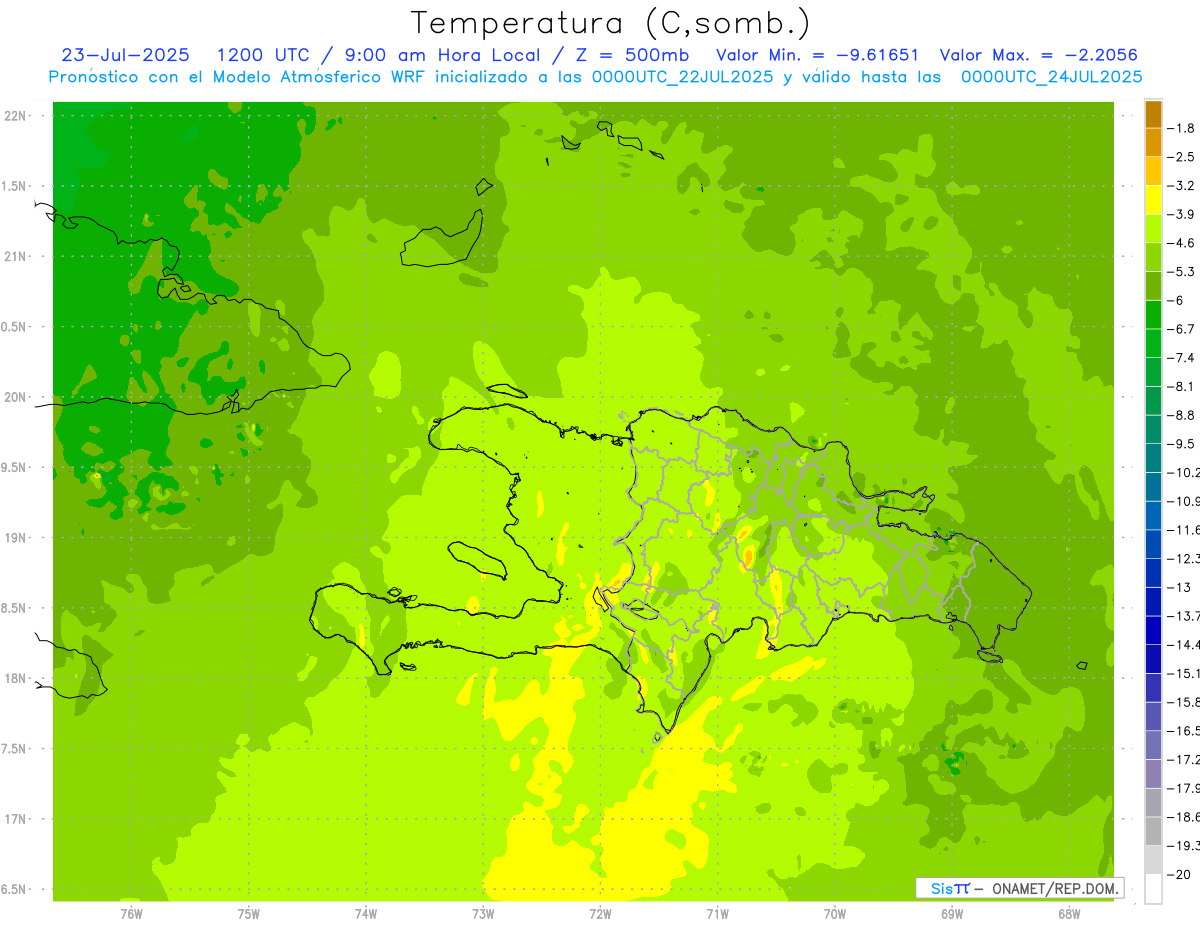Viewport: 1200px width, 927px height.
Task: Select the yellow swatch between -3.2 and -3.9
Action: point(1153,200)
